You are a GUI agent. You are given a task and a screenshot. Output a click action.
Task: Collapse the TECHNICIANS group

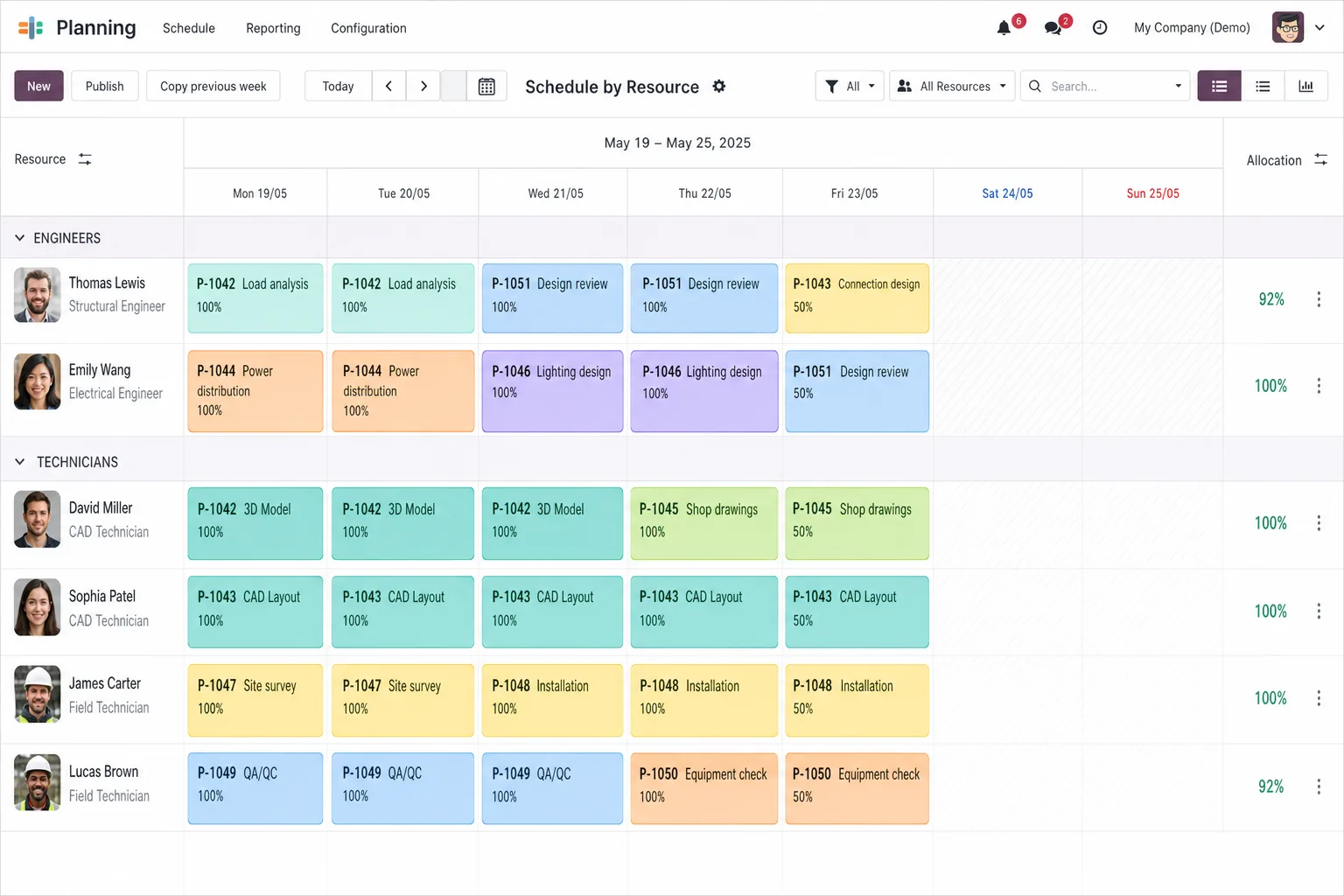[19, 462]
